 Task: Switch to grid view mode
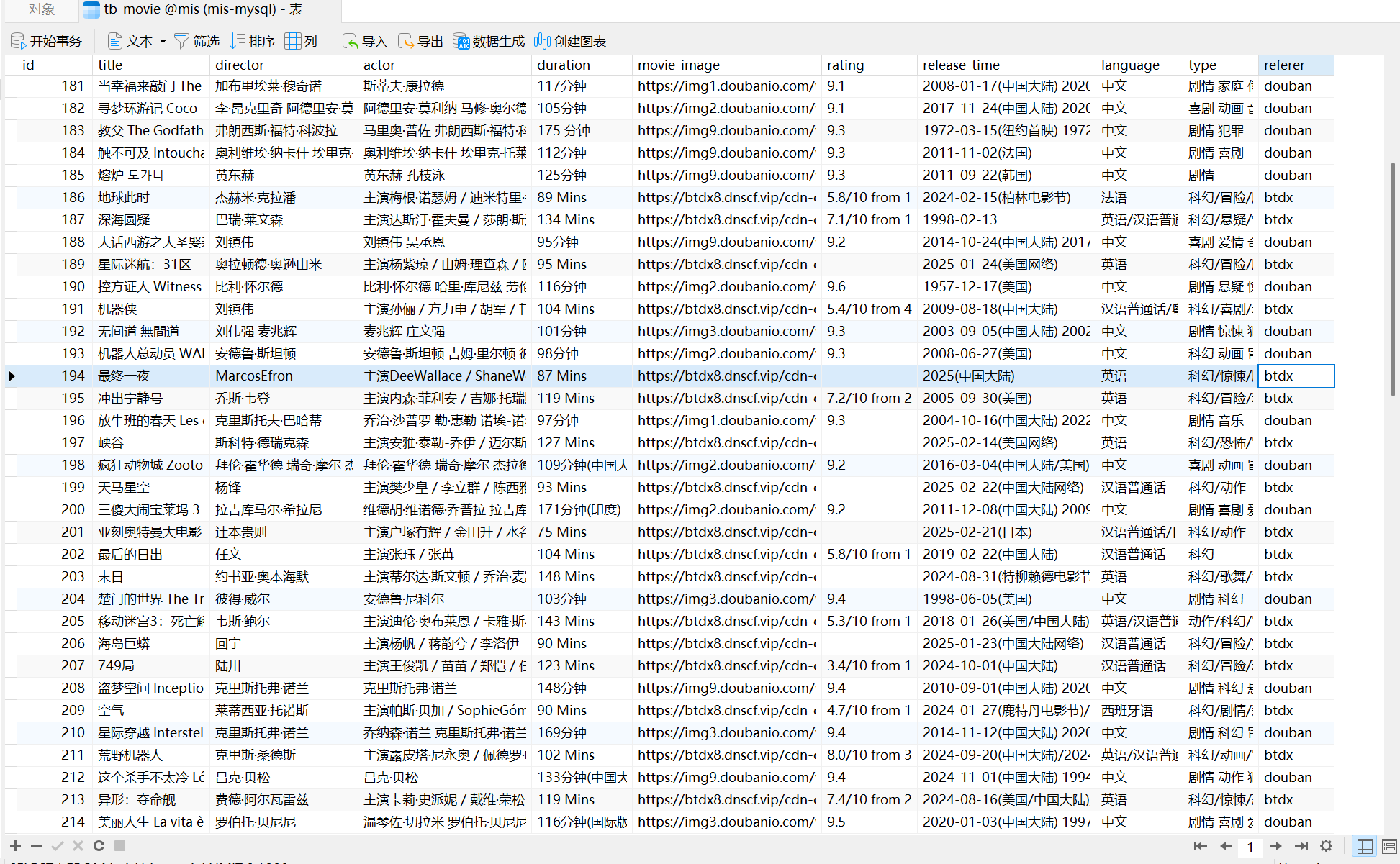point(1364,846)
